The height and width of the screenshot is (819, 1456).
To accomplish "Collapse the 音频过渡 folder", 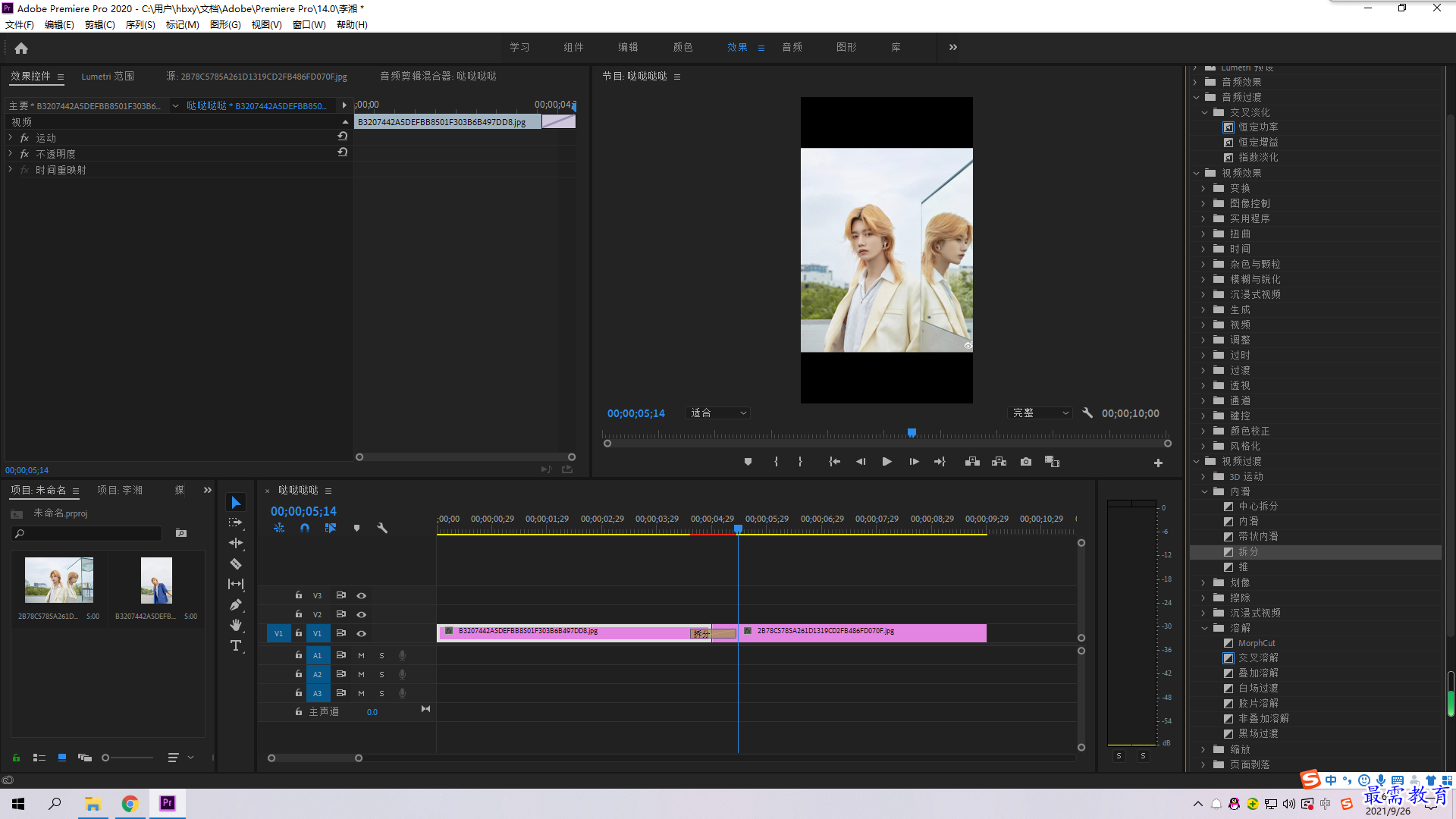I will pyautogui.click(x=1196, y=97).
